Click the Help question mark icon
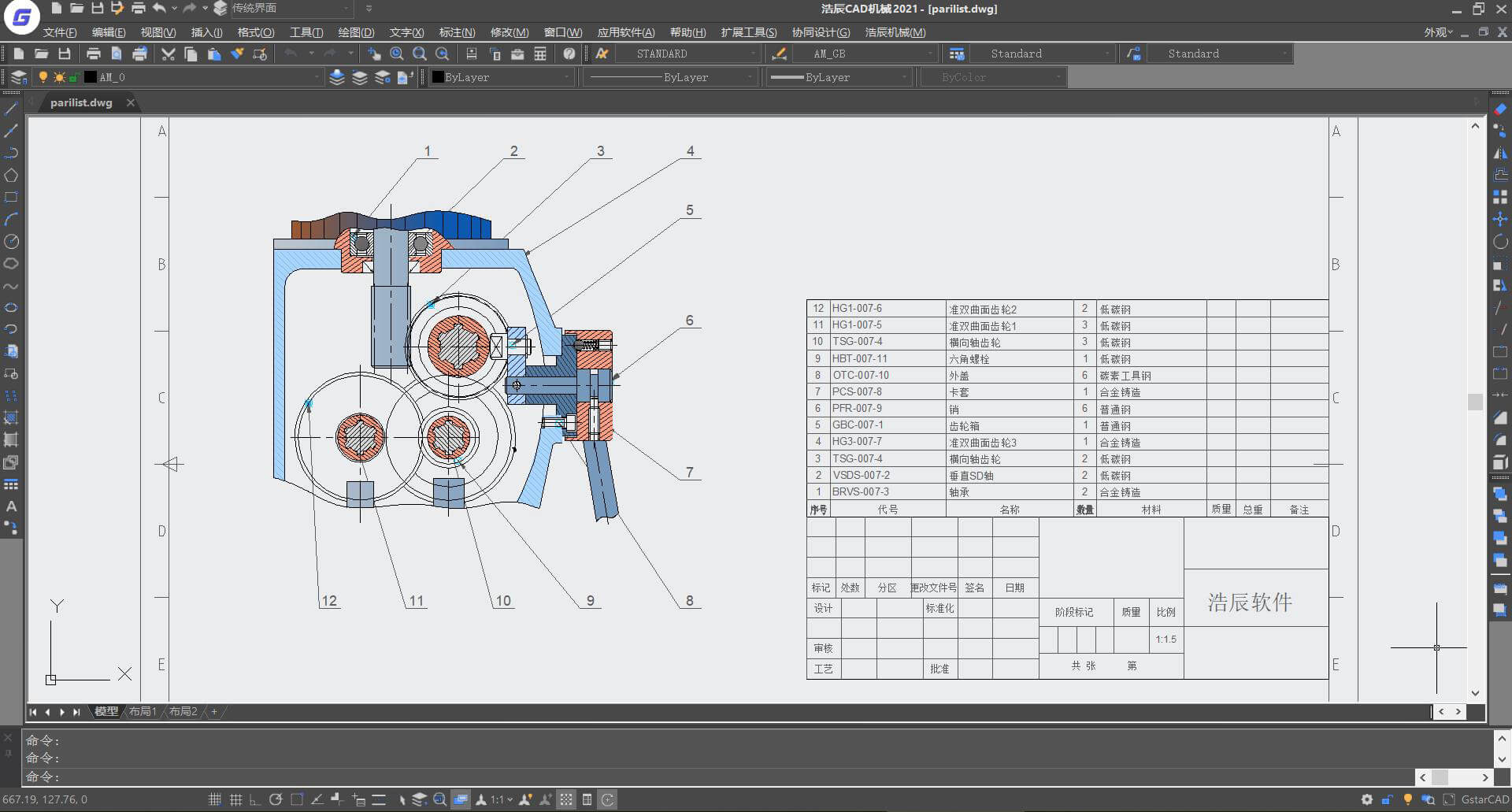The height and width of the screenshot is (812, 1512). [x=569, y=54]
